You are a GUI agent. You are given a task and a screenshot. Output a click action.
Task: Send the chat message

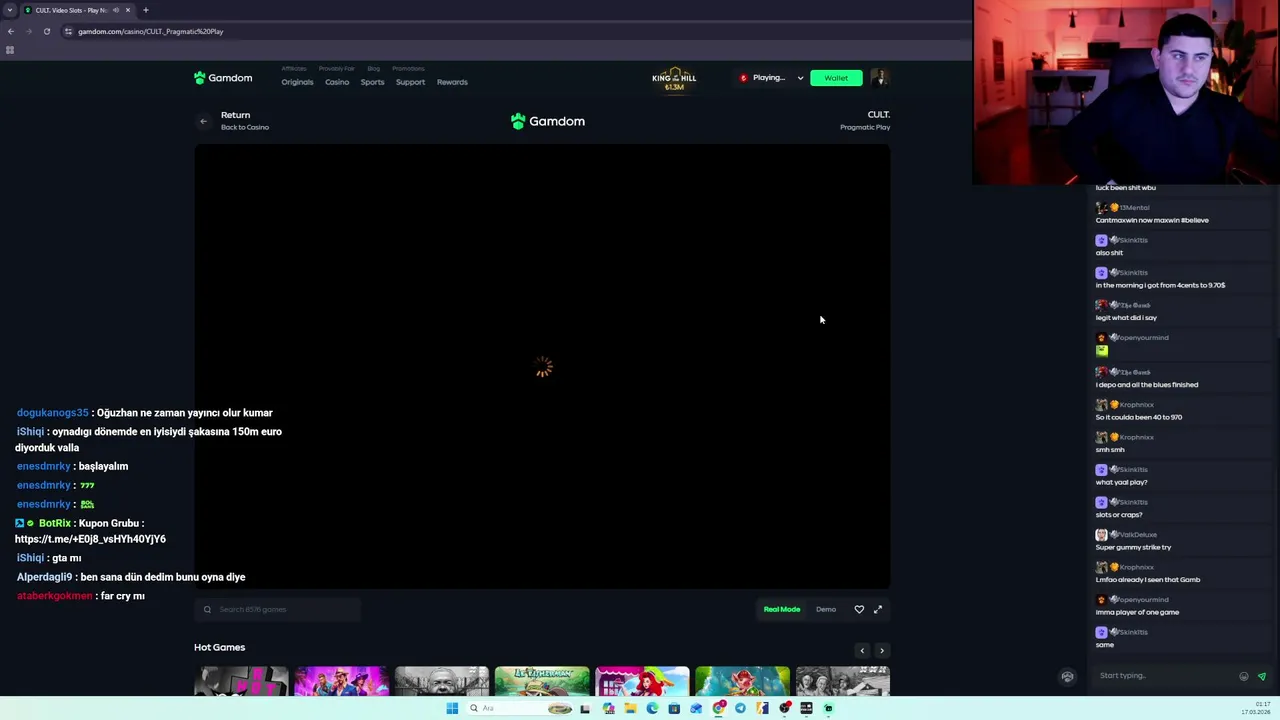coord(1262,676)
